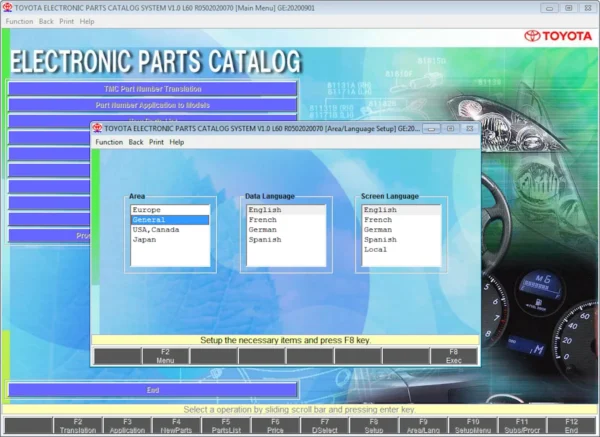This screenshot has width=600, height=437.
Task: Click the main window title bar icon
Action: pos(7,7)
